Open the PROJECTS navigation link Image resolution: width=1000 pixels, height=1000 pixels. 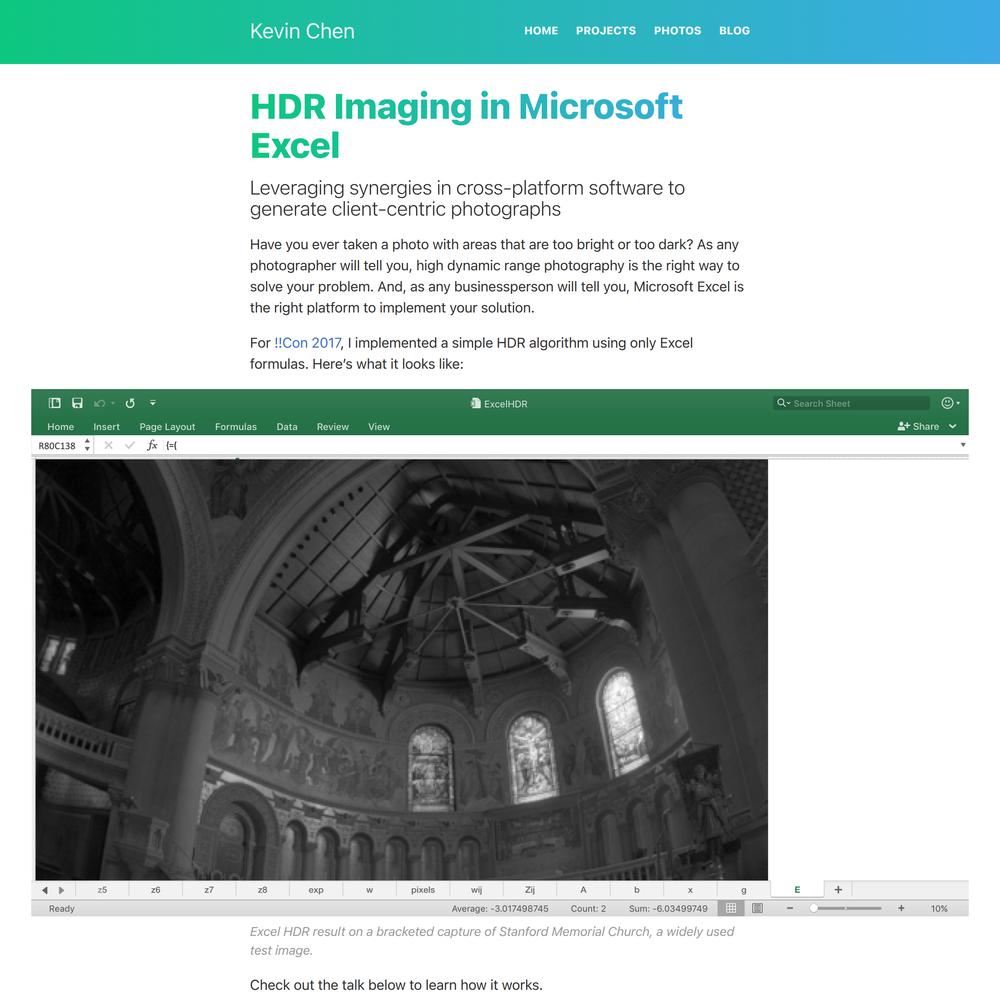[x=606, y=31]
